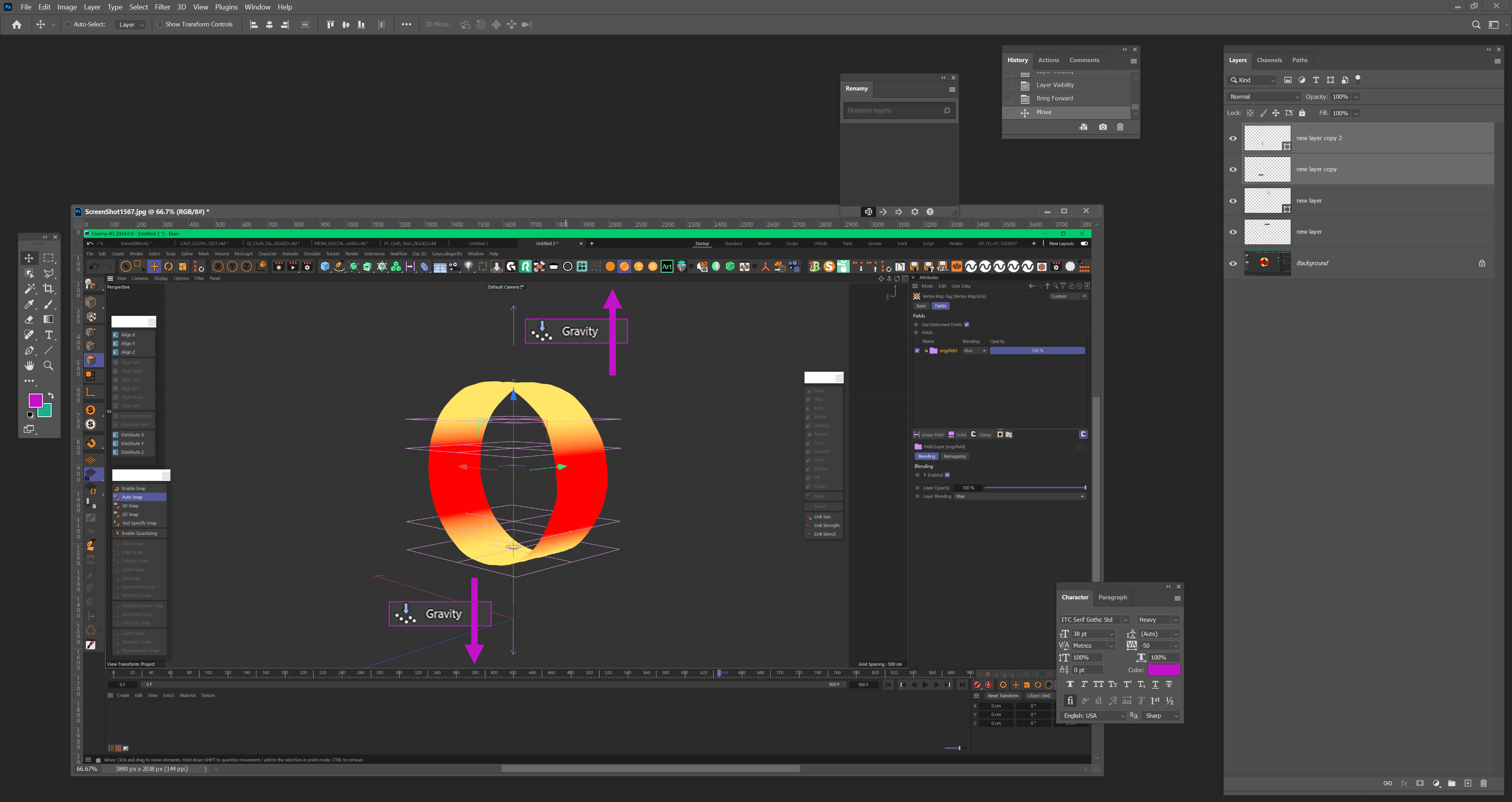The image size is (1512, 802).
Task: Add layer mask in the Layers panel
Action: point(1420,783)
